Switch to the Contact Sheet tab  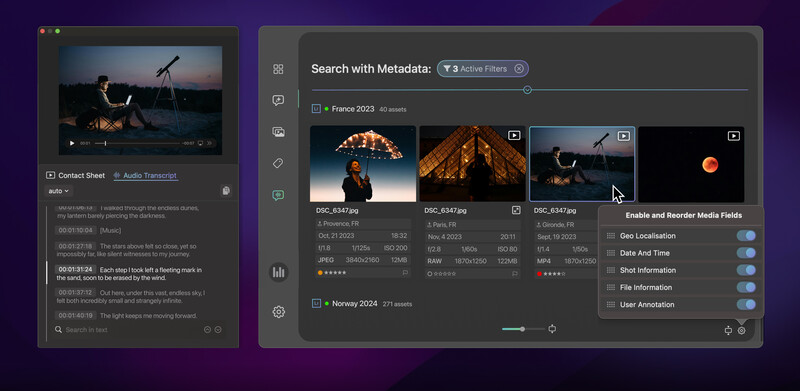pyautogui.click(x=76, y=176)
